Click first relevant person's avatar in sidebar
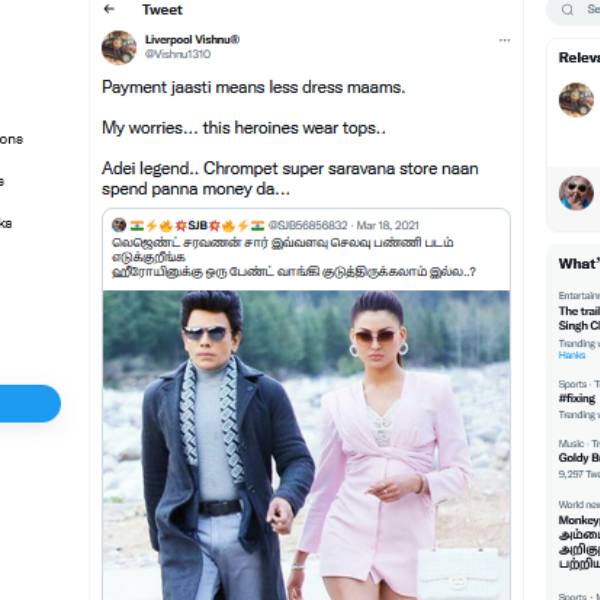The image size is (600, 600). [x=575, y=100]
